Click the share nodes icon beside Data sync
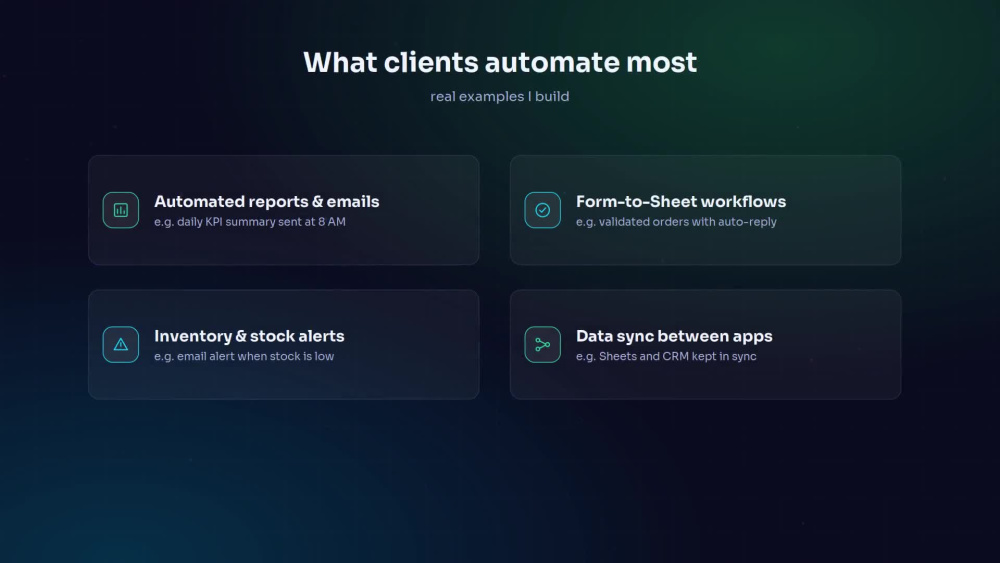The width and height of the screenshot is (1000, 563). click(x=543, y=344)
